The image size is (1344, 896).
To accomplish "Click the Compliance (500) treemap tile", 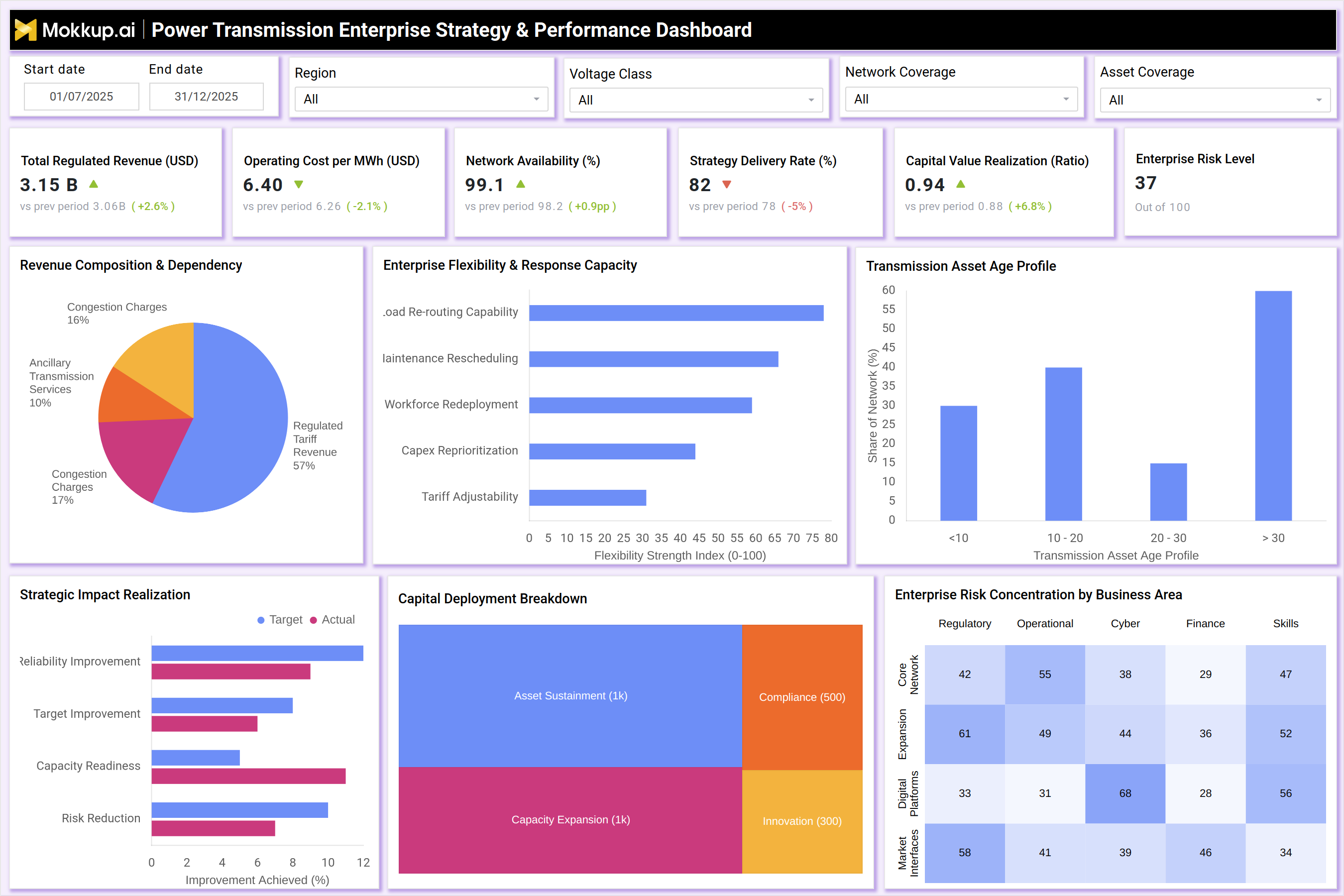I will click(x=802, y=697).
